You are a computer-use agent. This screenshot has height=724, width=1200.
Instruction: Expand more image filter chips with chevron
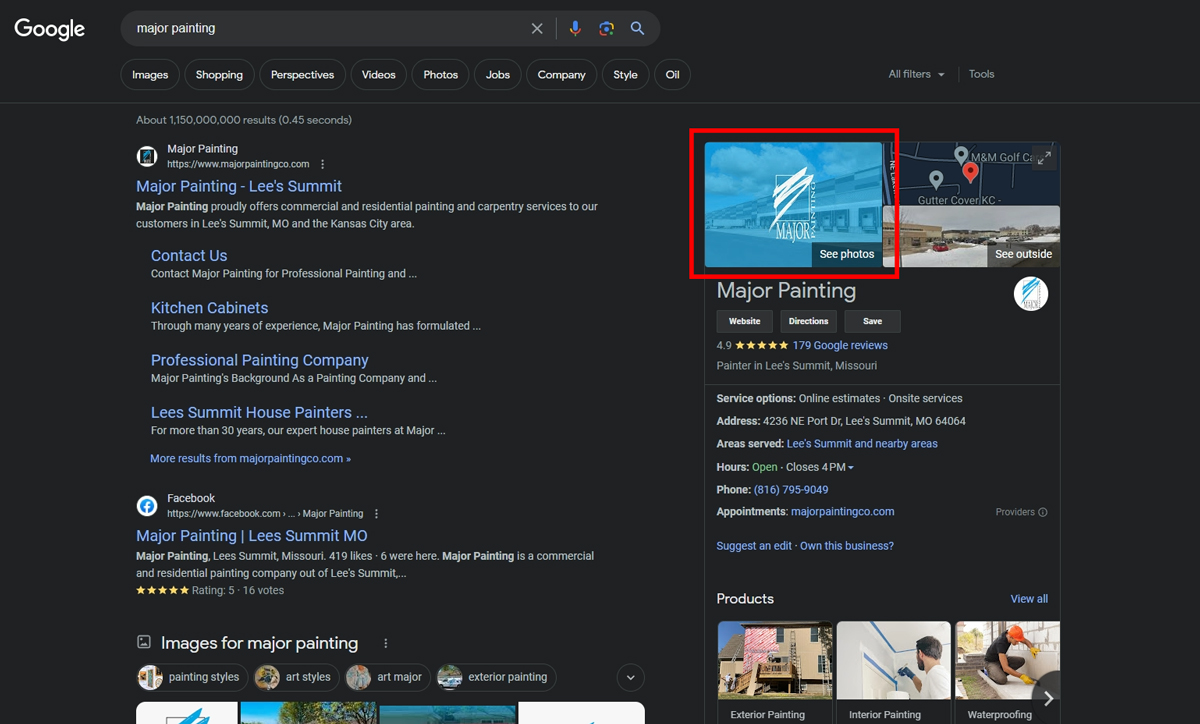coord(630,677)
